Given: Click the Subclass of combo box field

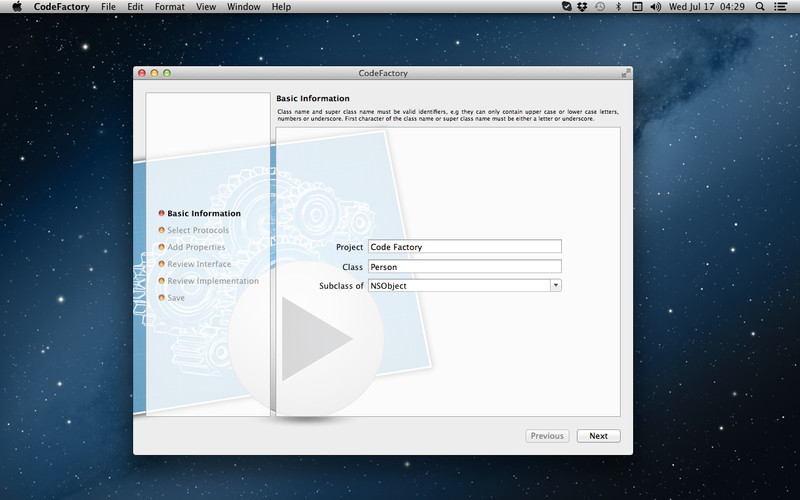Looking at the screenshot, I should coord(459,286).
